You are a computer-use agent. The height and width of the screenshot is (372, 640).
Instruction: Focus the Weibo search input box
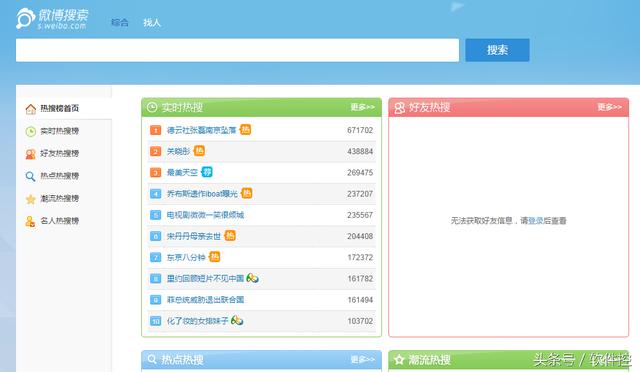click(x=237, y=50)
